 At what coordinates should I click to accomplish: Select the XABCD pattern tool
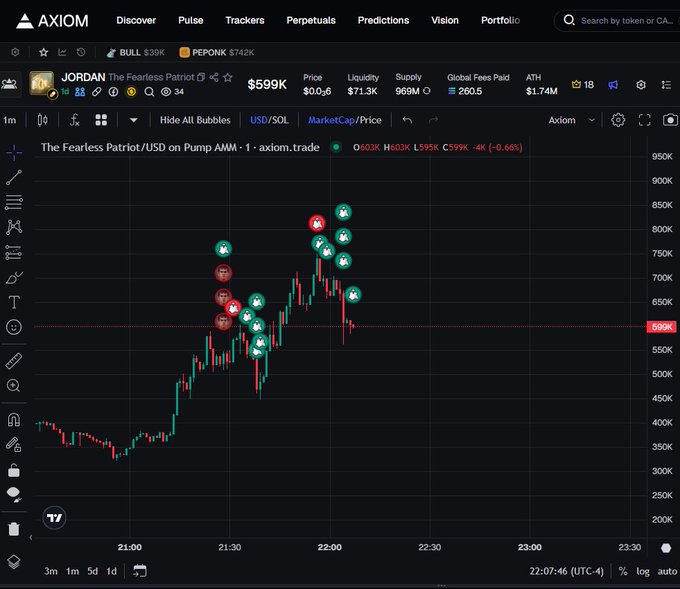click(14, 227)
